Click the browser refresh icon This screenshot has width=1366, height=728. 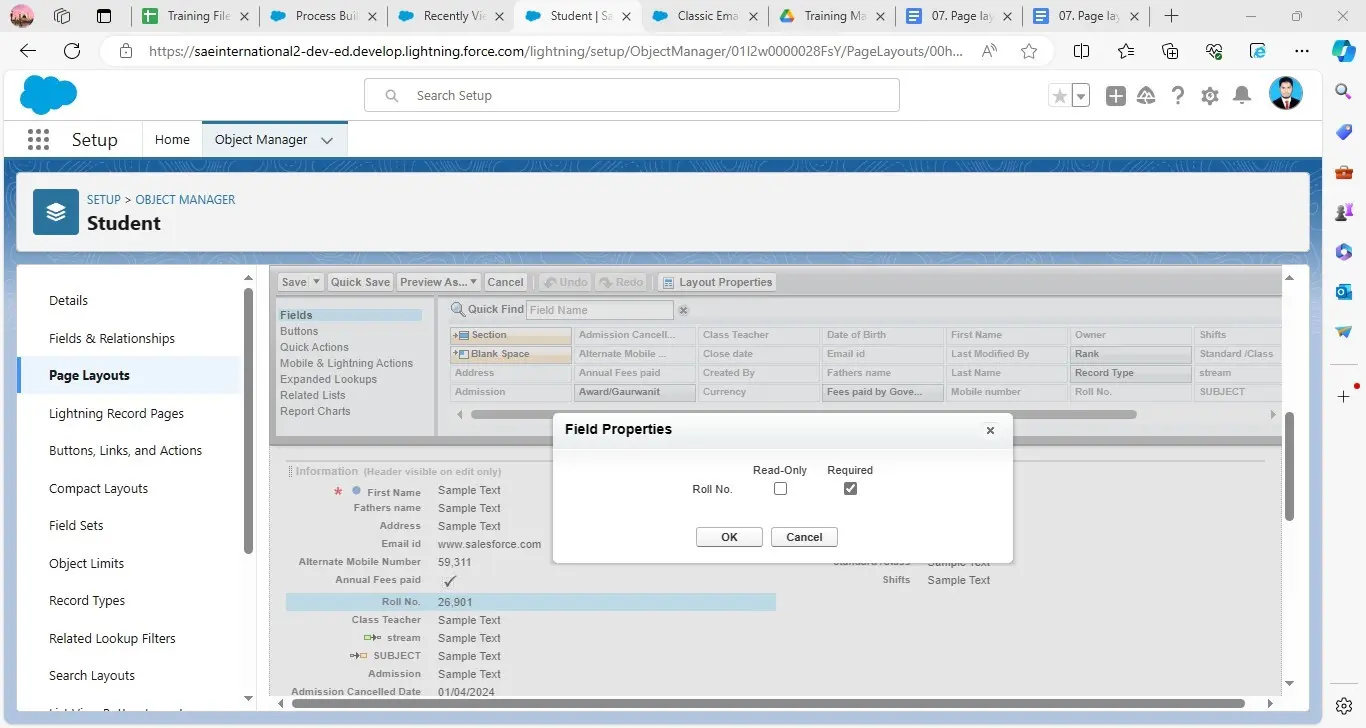pos(72,52)
